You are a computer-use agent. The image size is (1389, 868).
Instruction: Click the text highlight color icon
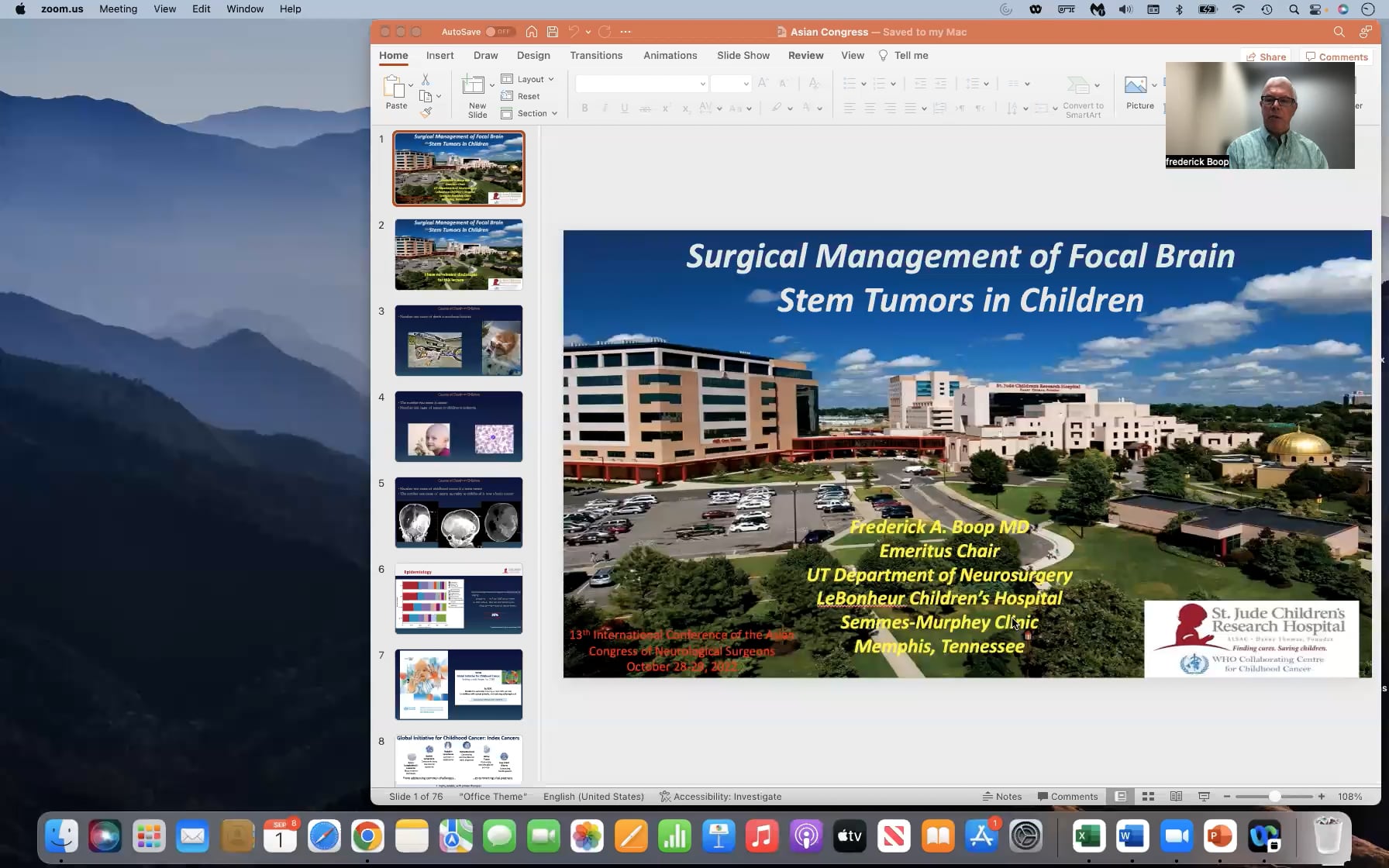pyautogui.click(x=776, y=108)
